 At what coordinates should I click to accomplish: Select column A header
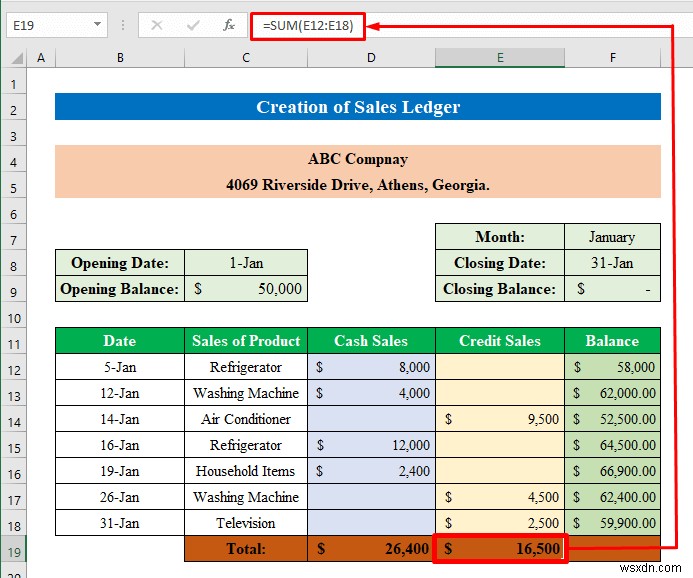(x=41, y=58)
